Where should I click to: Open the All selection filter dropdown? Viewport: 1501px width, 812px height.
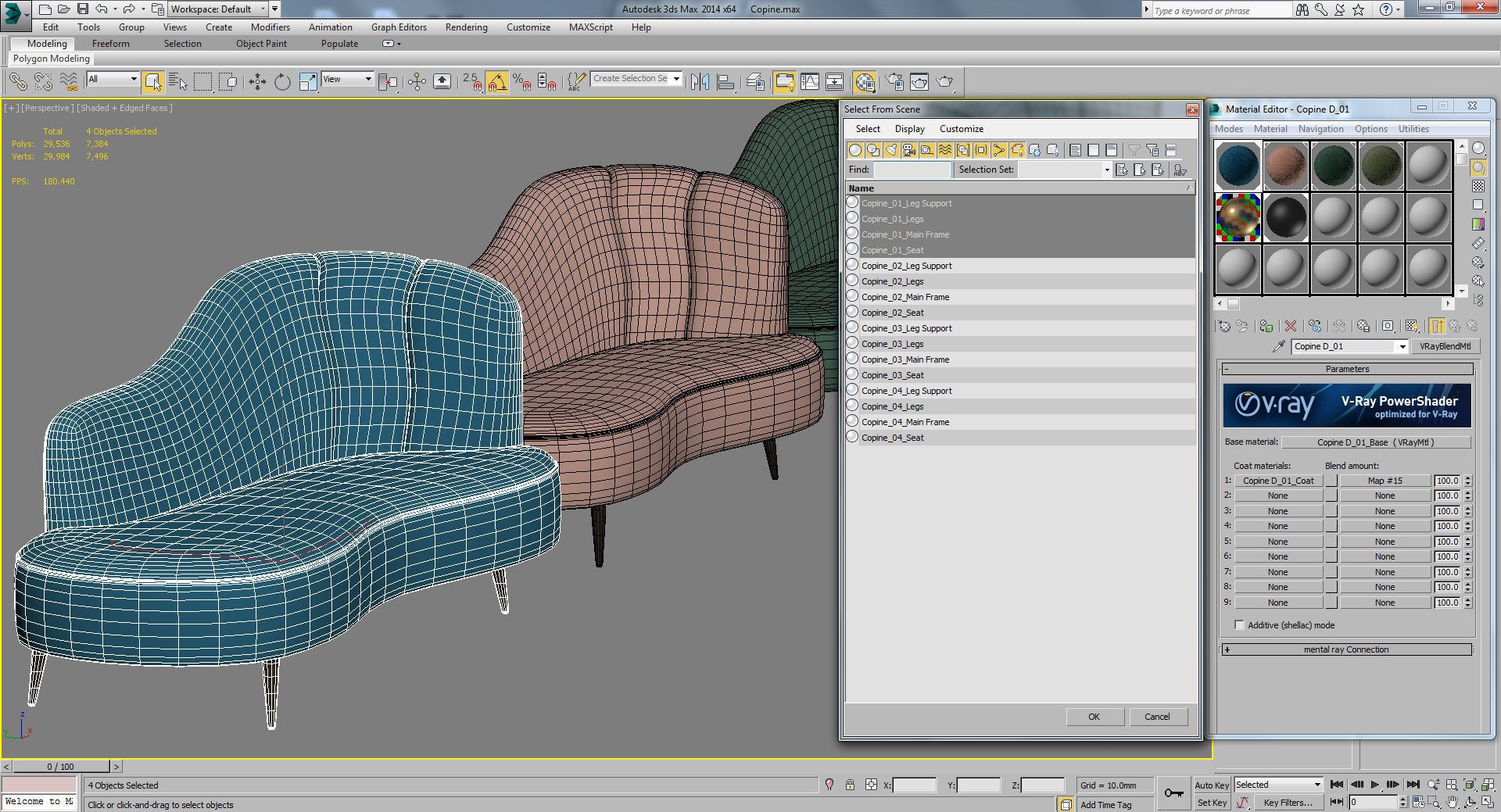(x=113, y=79)
